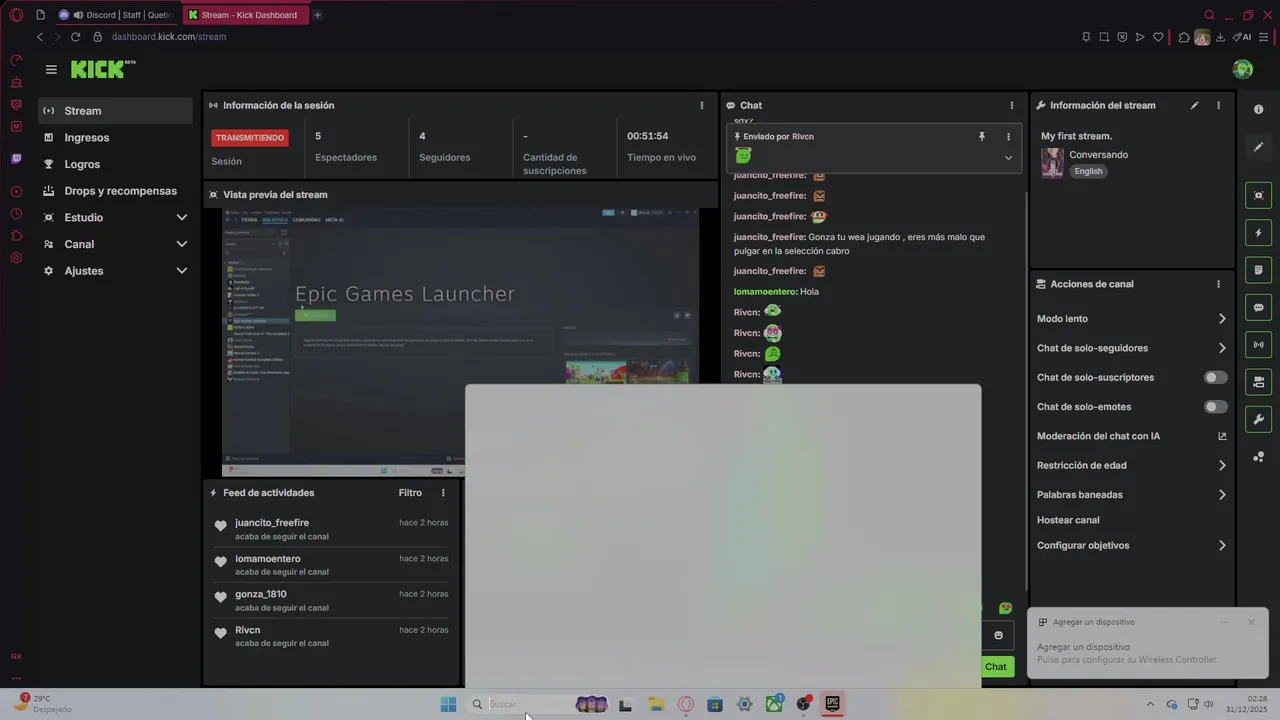Open File Explorer from taskbar
This screenshot has width=1280, height=720.
tap(656, 705)
